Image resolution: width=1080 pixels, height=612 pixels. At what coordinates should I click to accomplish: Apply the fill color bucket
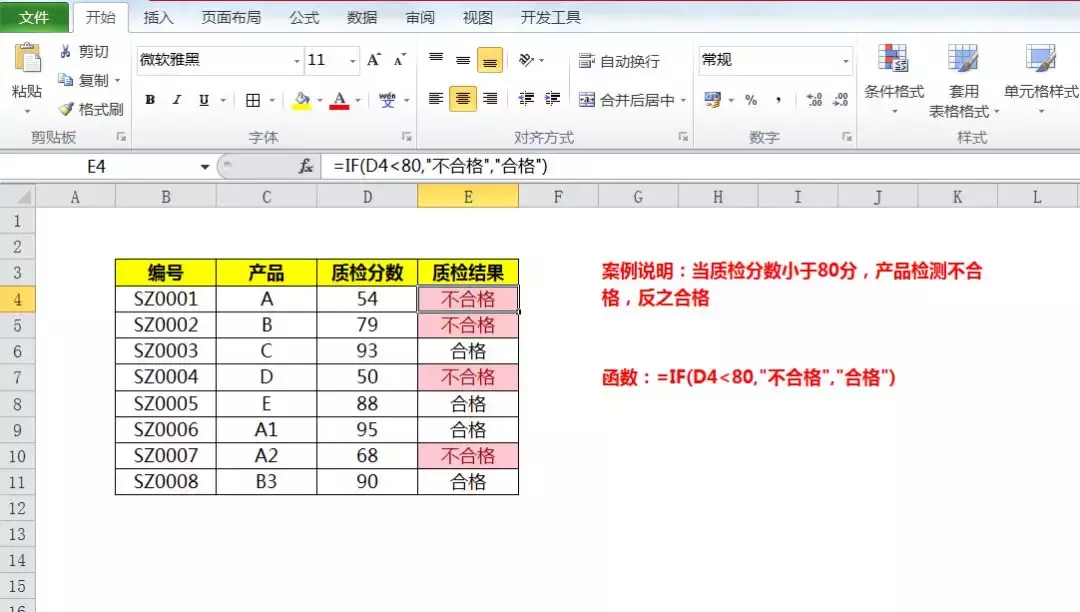pyautogui.click(x=302, y=101)
